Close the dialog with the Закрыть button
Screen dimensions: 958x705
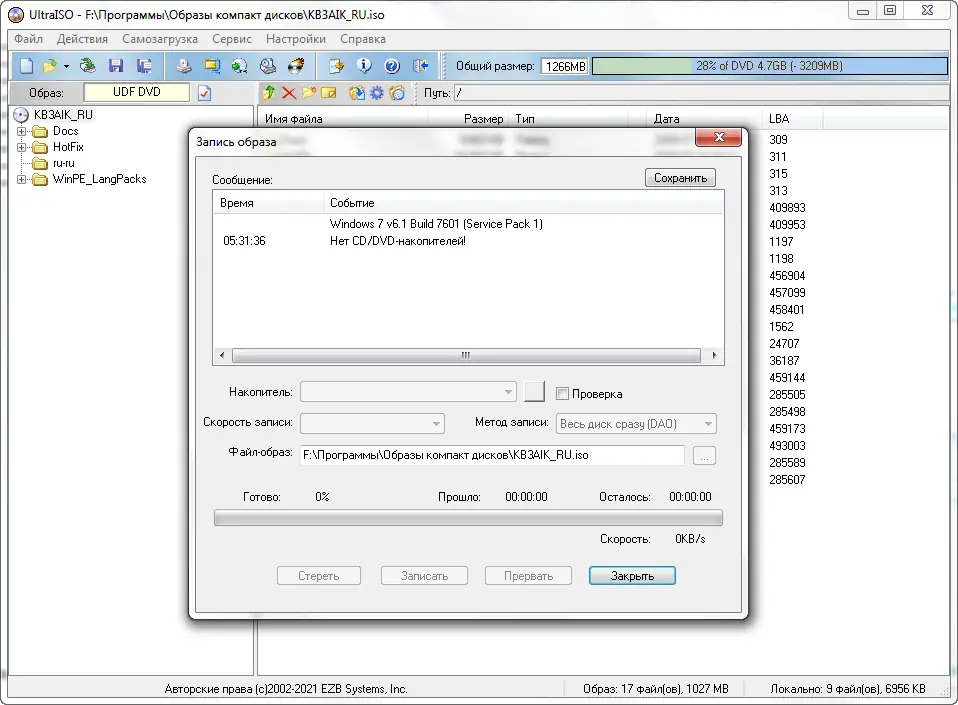coord(631,575)
